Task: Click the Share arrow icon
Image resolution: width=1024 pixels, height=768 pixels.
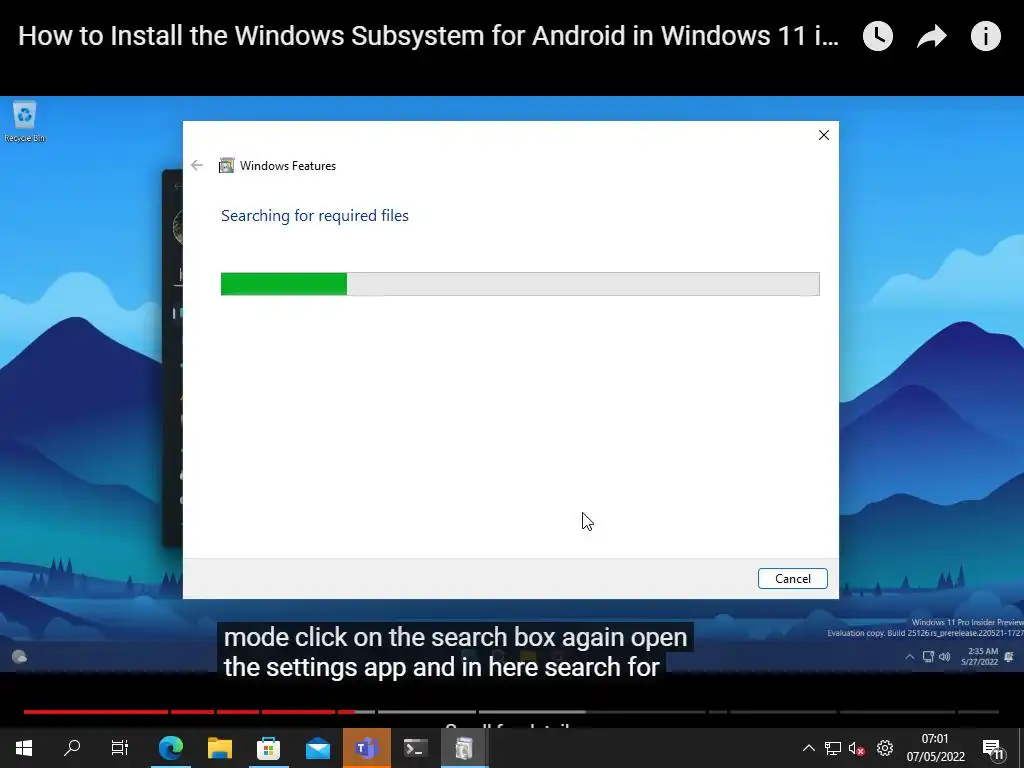Action: tap(931, 36)
